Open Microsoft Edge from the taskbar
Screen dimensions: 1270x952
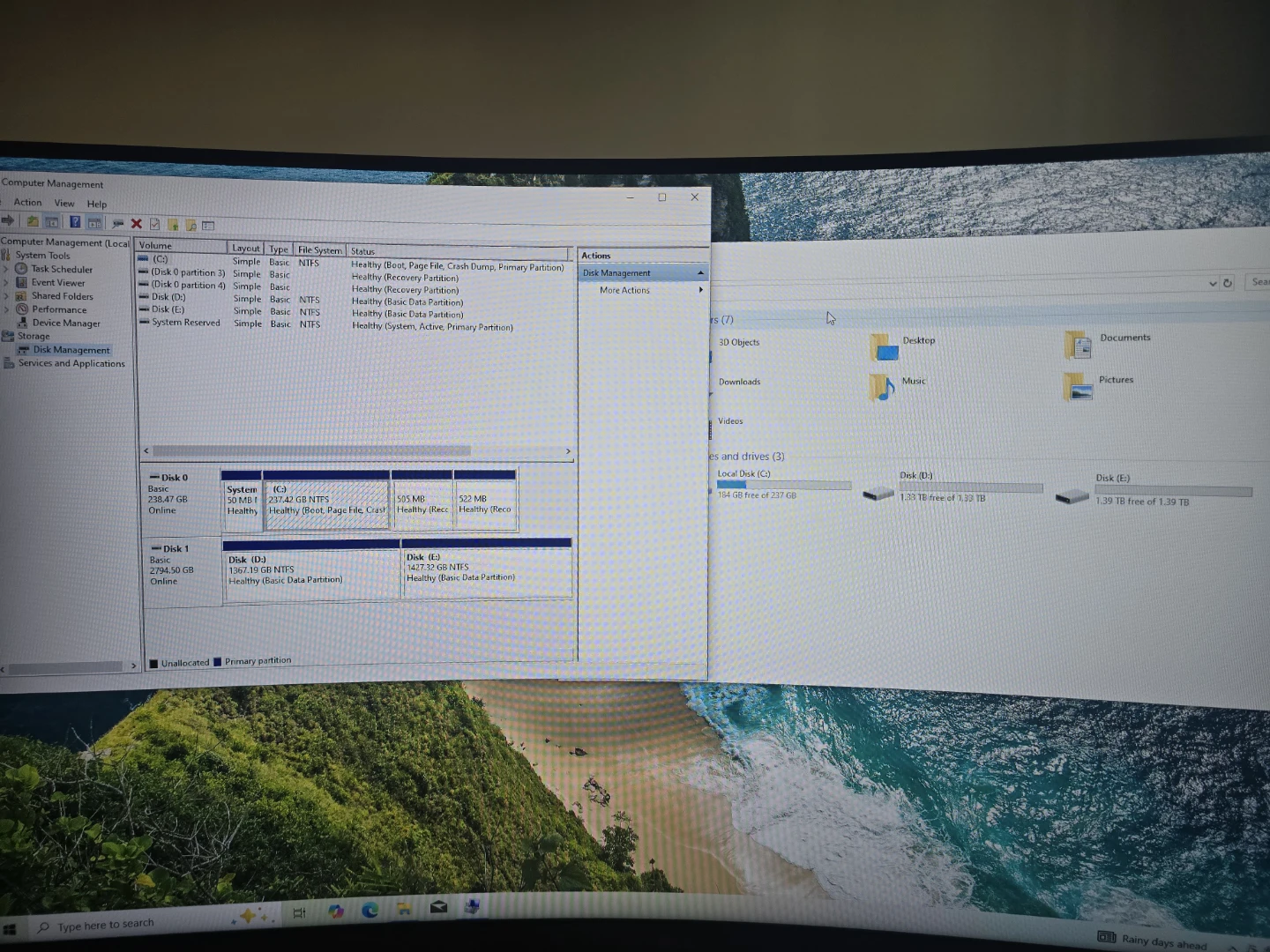coord(370,910)
